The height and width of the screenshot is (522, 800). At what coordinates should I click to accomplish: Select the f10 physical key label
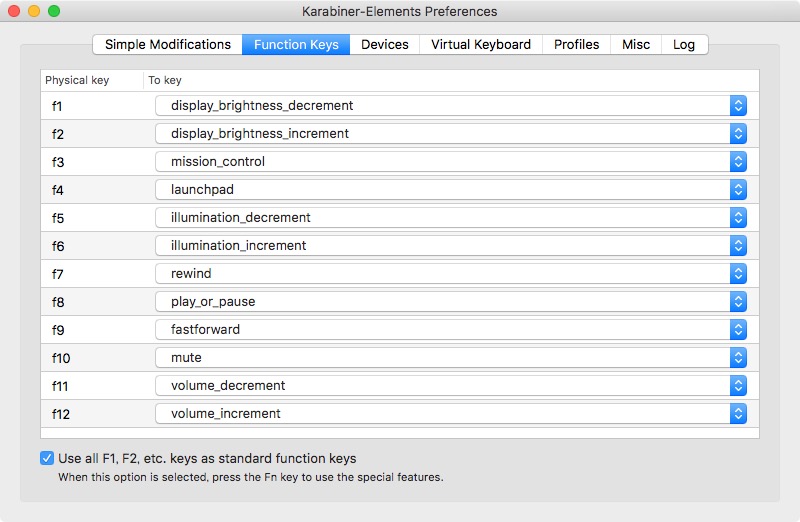pyautogui.click(x=61, y=358)
